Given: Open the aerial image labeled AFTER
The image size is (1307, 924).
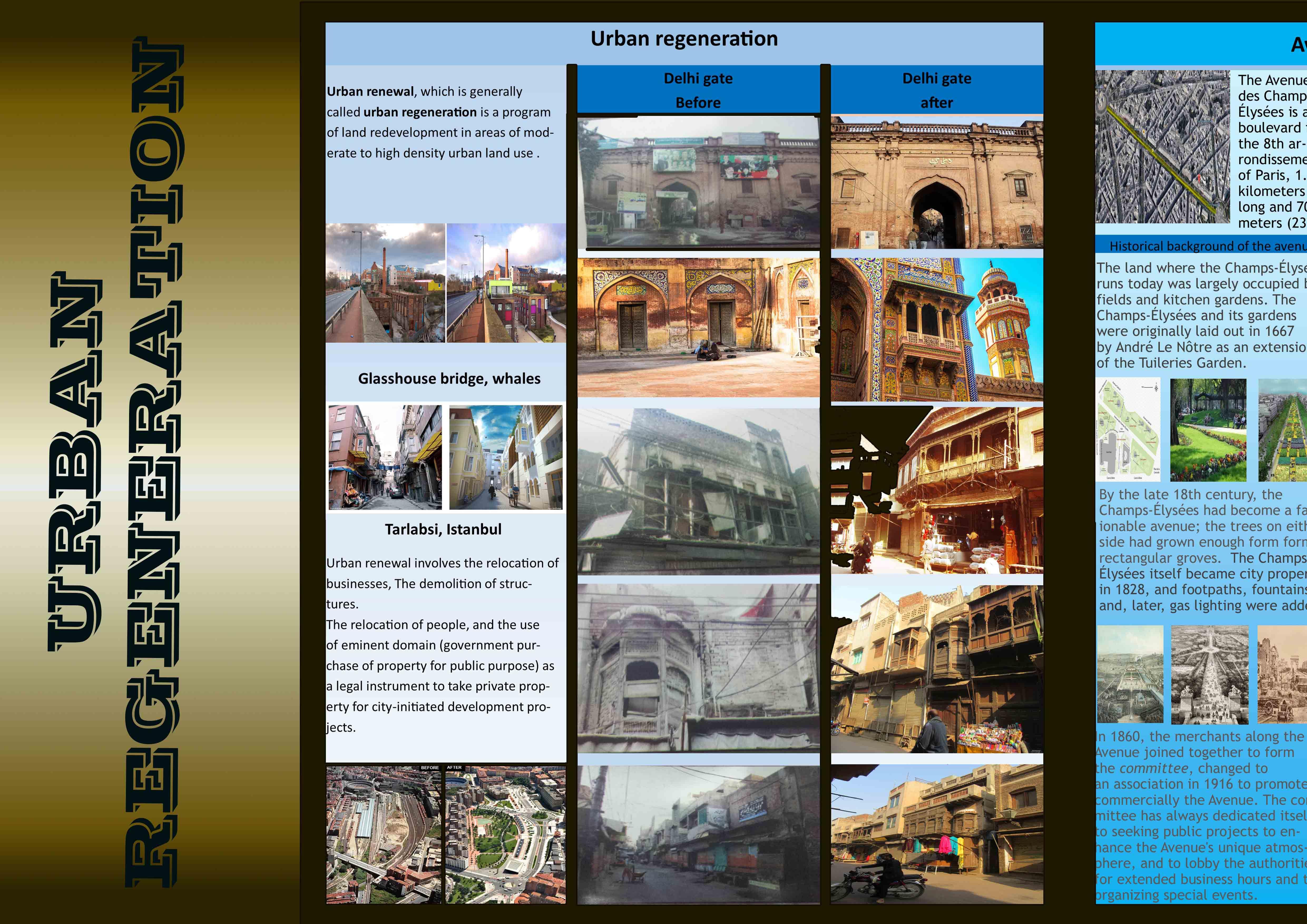Looking at the screenshot, I should coord(506,835).
